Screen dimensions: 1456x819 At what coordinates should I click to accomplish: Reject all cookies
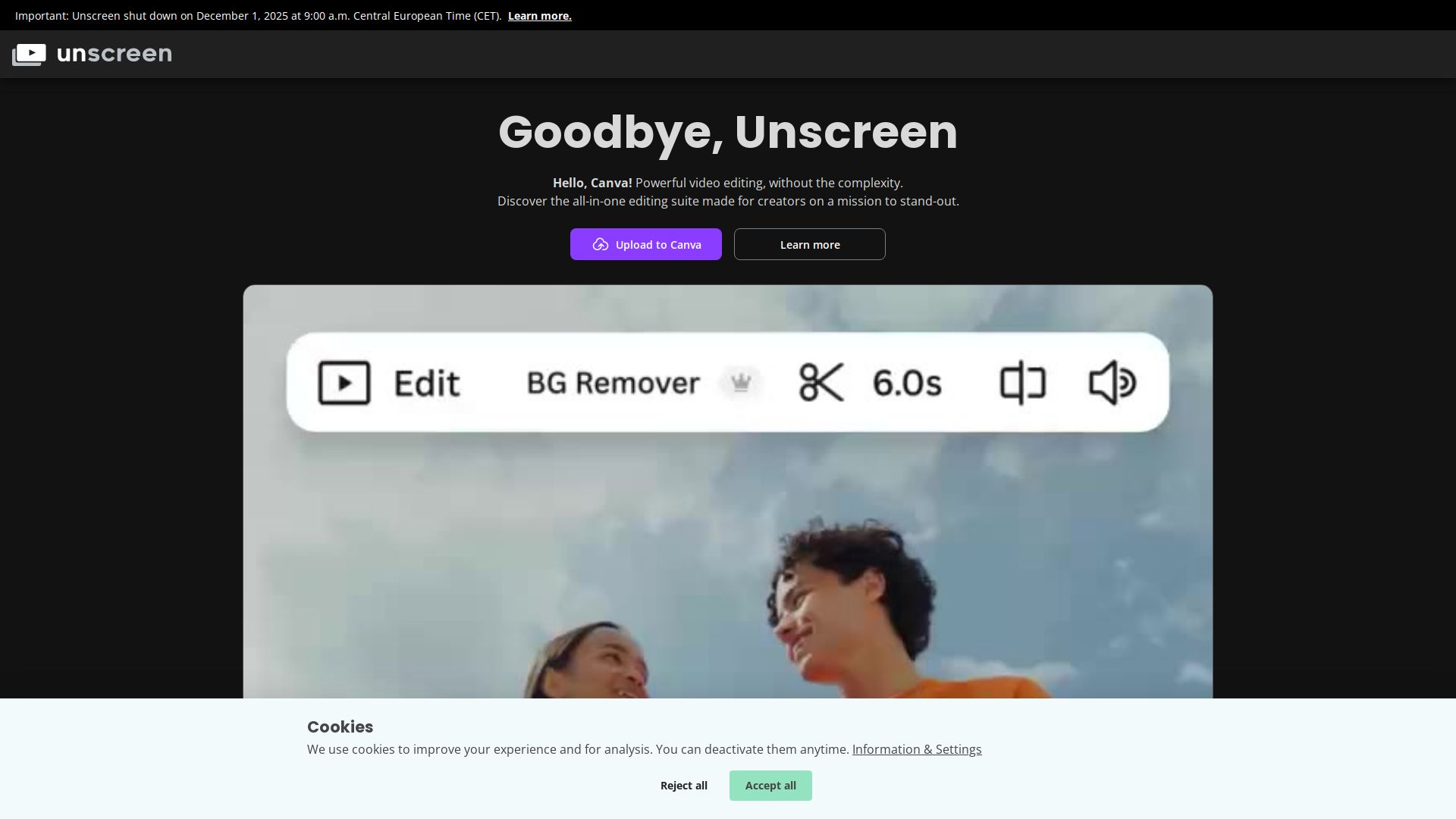click(683, 785)
